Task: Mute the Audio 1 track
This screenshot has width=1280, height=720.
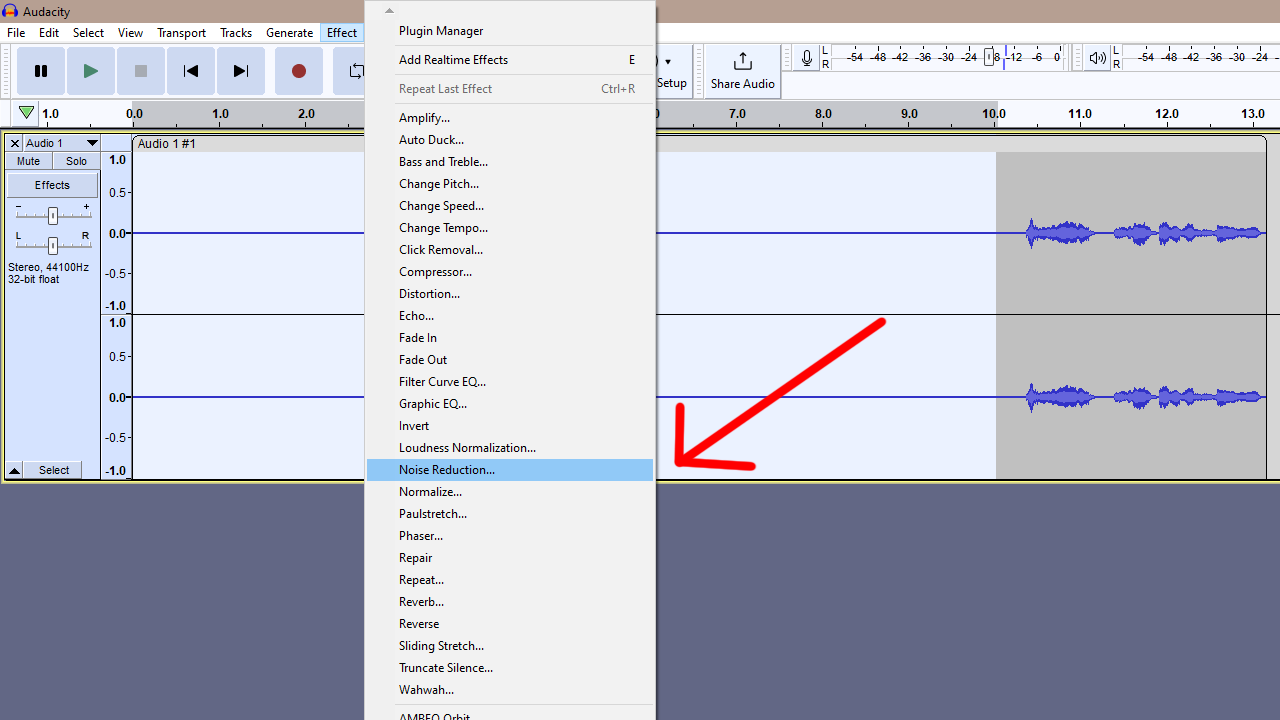Action: [29, 161]
